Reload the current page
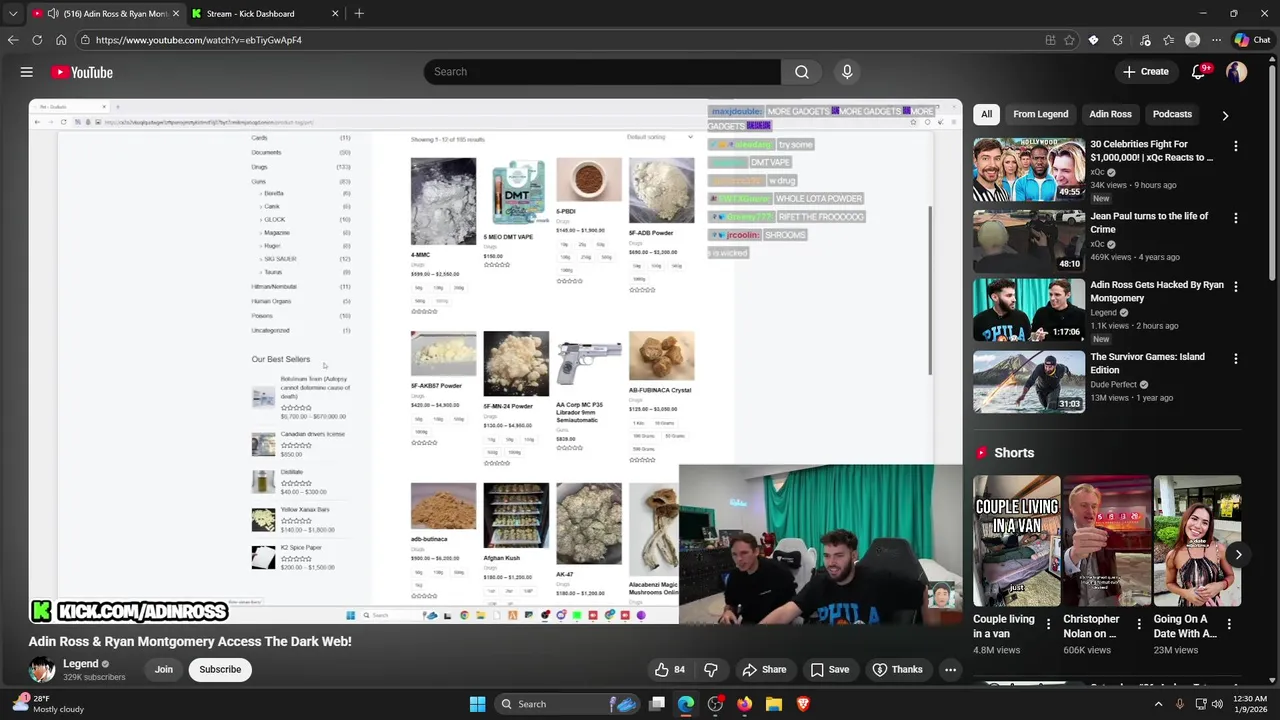 [x=37, y=40]
